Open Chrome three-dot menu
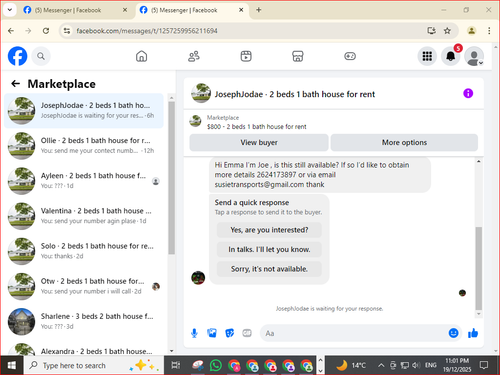The height and width of the screenshot is (375, 500). (x=489, y=31)
